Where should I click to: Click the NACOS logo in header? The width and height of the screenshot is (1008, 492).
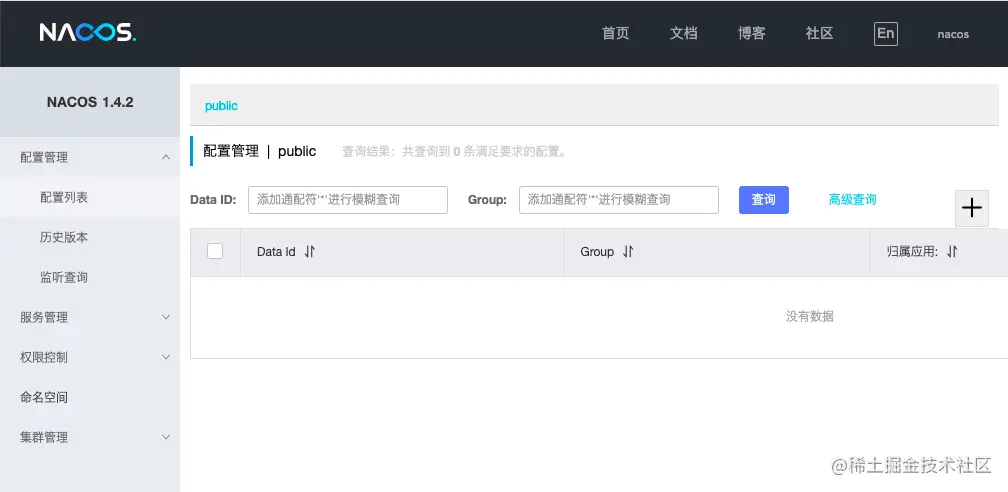tap(87, 33)
